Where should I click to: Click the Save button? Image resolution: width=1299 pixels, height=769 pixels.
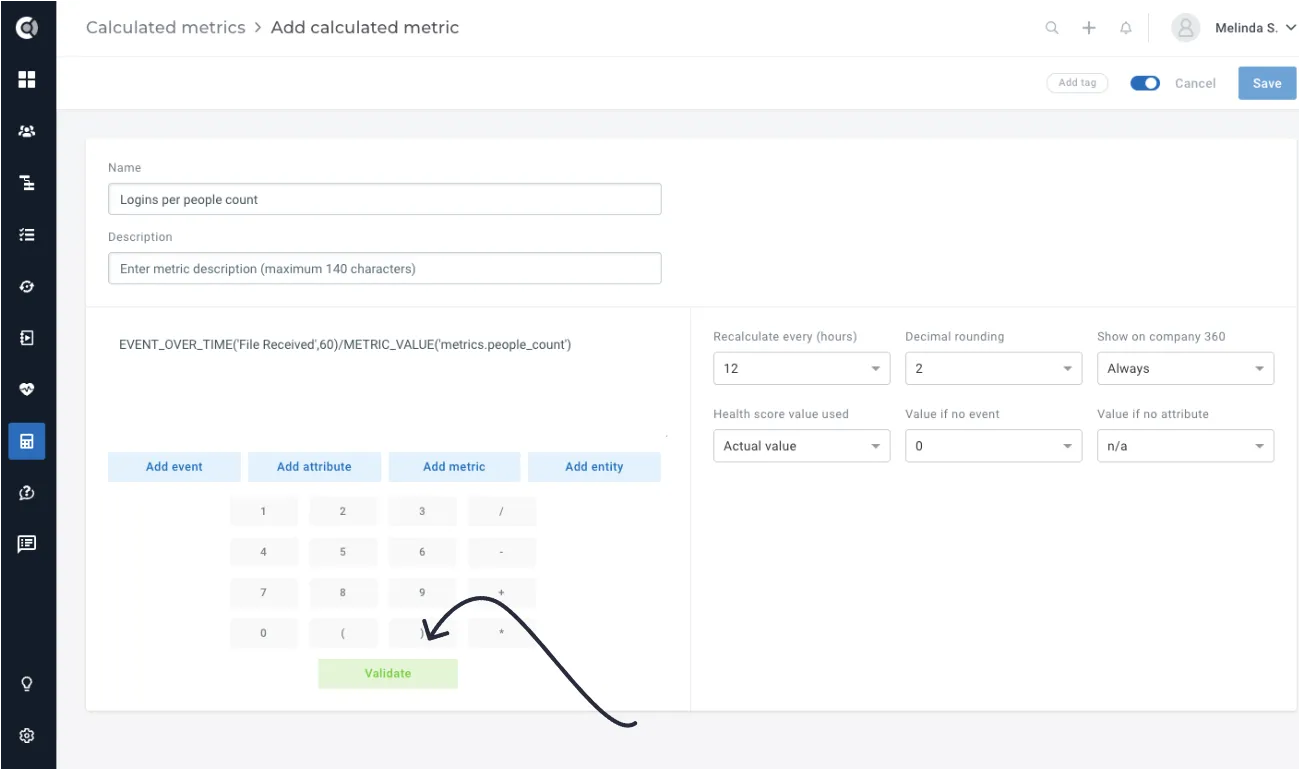(x=1267, y=83)
